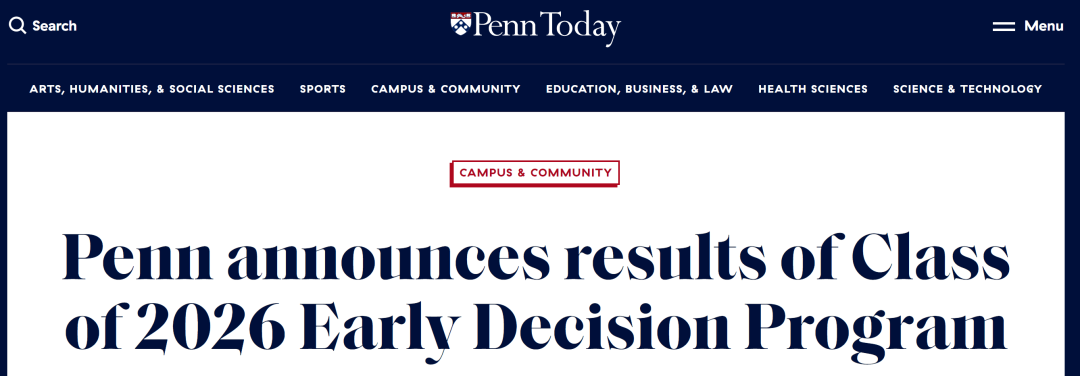The image size is (1080, 376).
Task: Click the magnifying glass search icon
Action: (x=17, y=26)
